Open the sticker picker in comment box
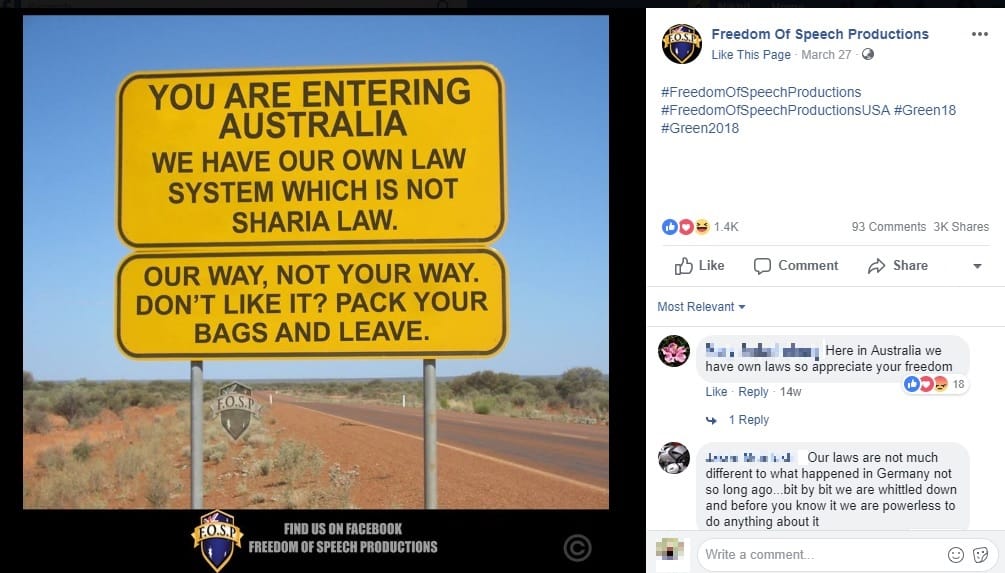 coord(981,554)
